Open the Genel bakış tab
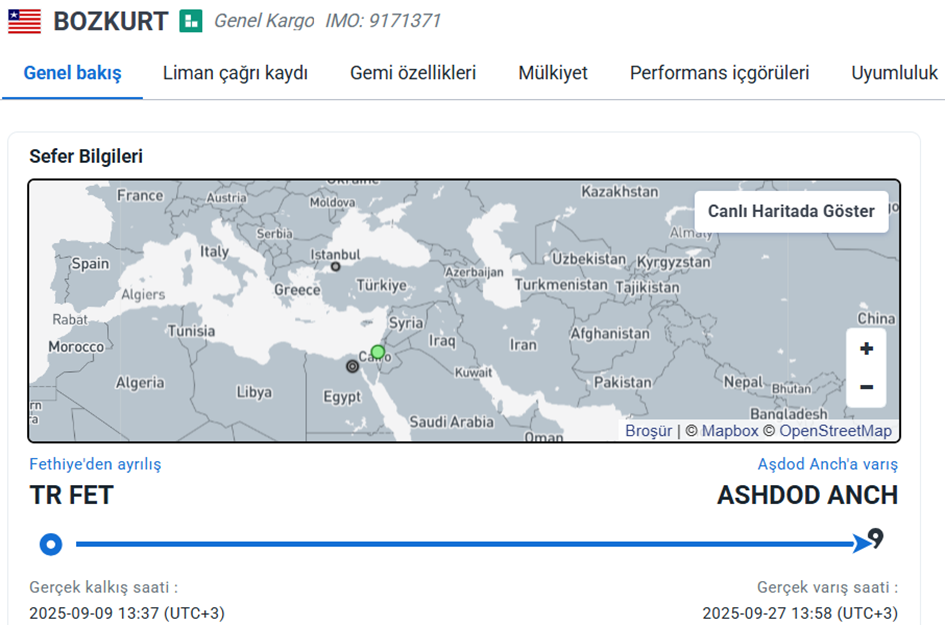This screenshot has width=945, height=625. [x=73, y=73]
